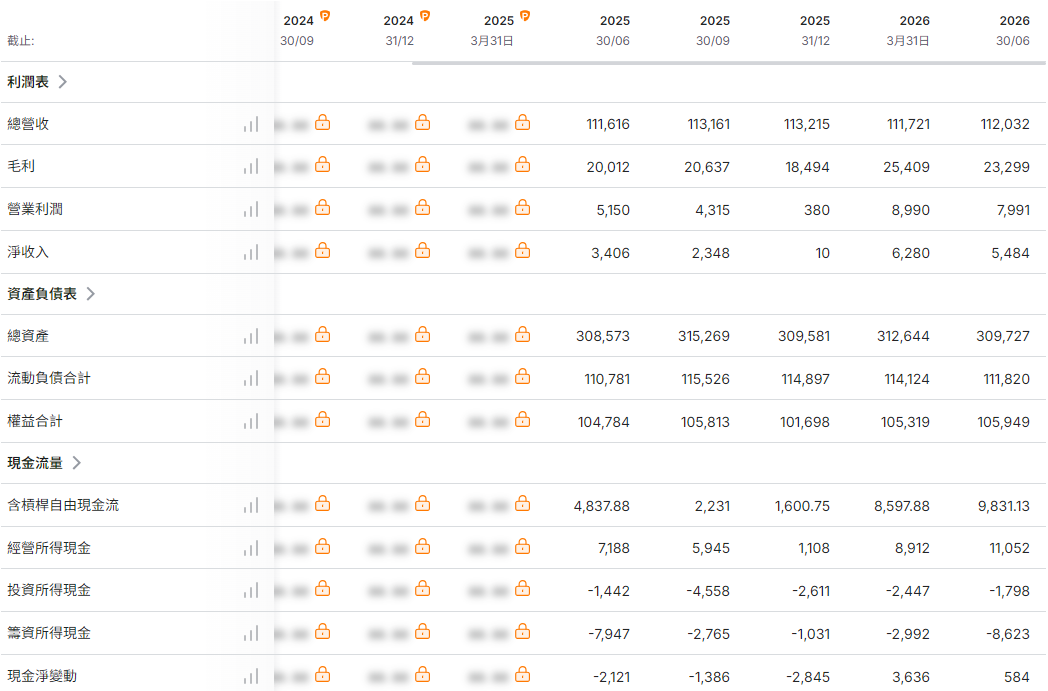Click the 經營所得現金 value 11,052
The height and width of the screenshot is (691, 1048).
click(1009, 548)
